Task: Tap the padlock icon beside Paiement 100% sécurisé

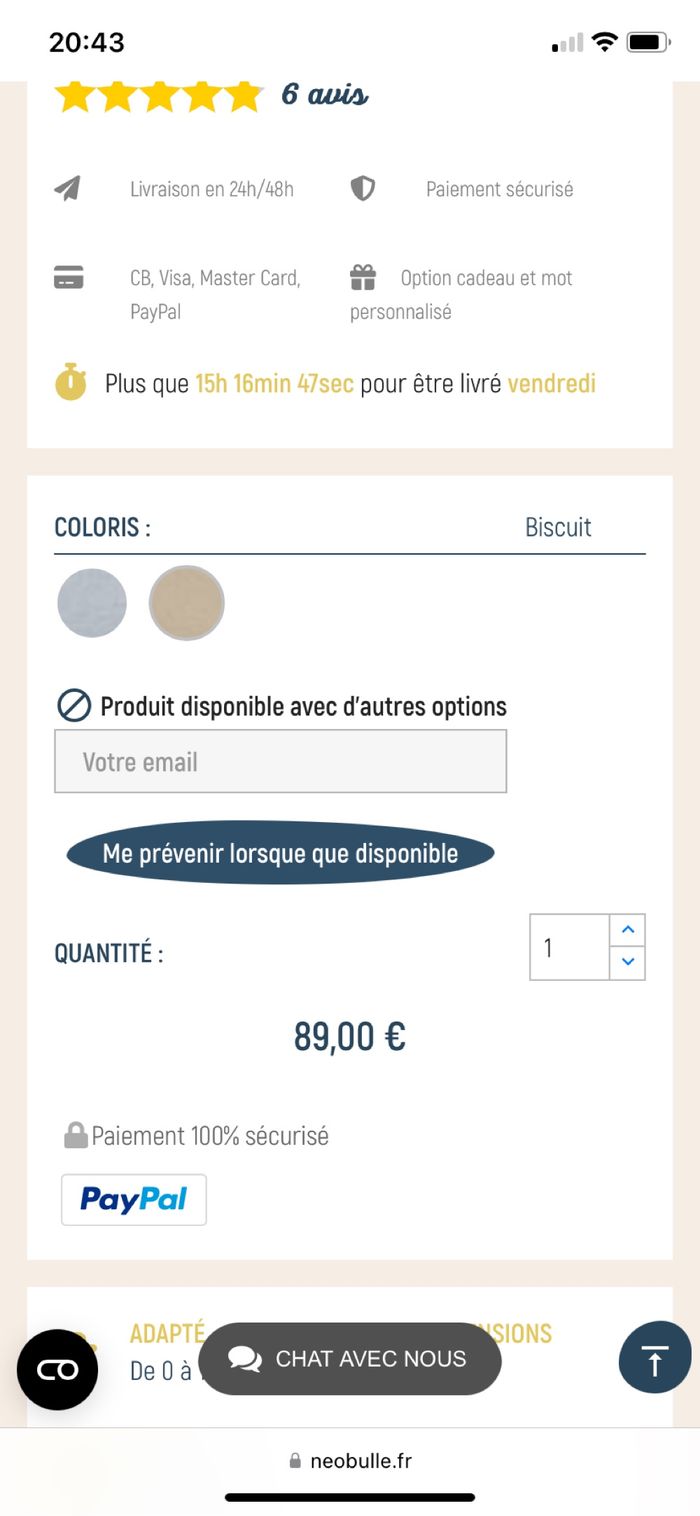Action: pyautogui.click(x=75, y=1135)
